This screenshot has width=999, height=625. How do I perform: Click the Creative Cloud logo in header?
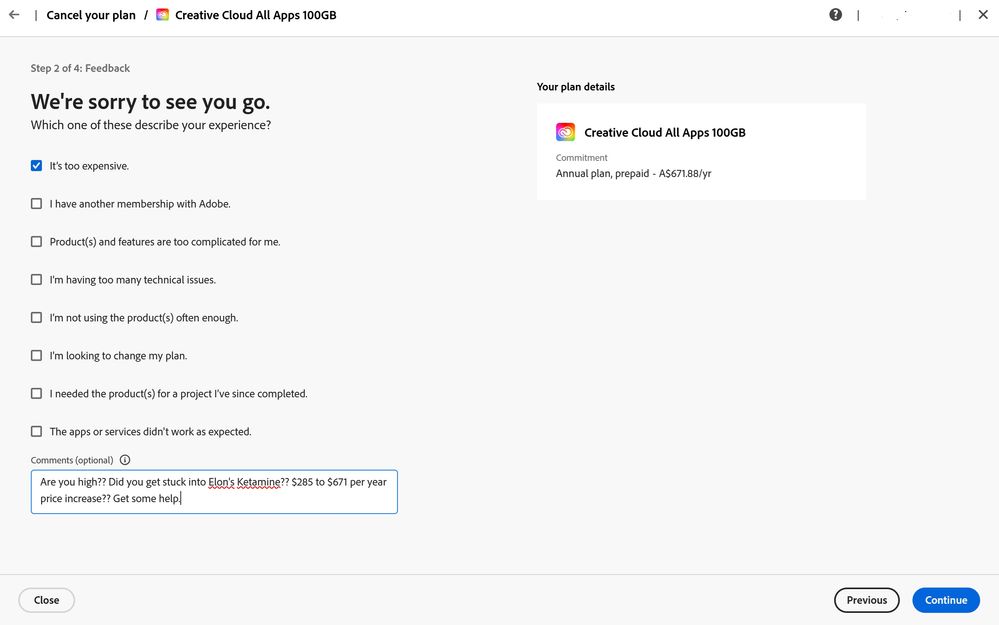[163, 15]
